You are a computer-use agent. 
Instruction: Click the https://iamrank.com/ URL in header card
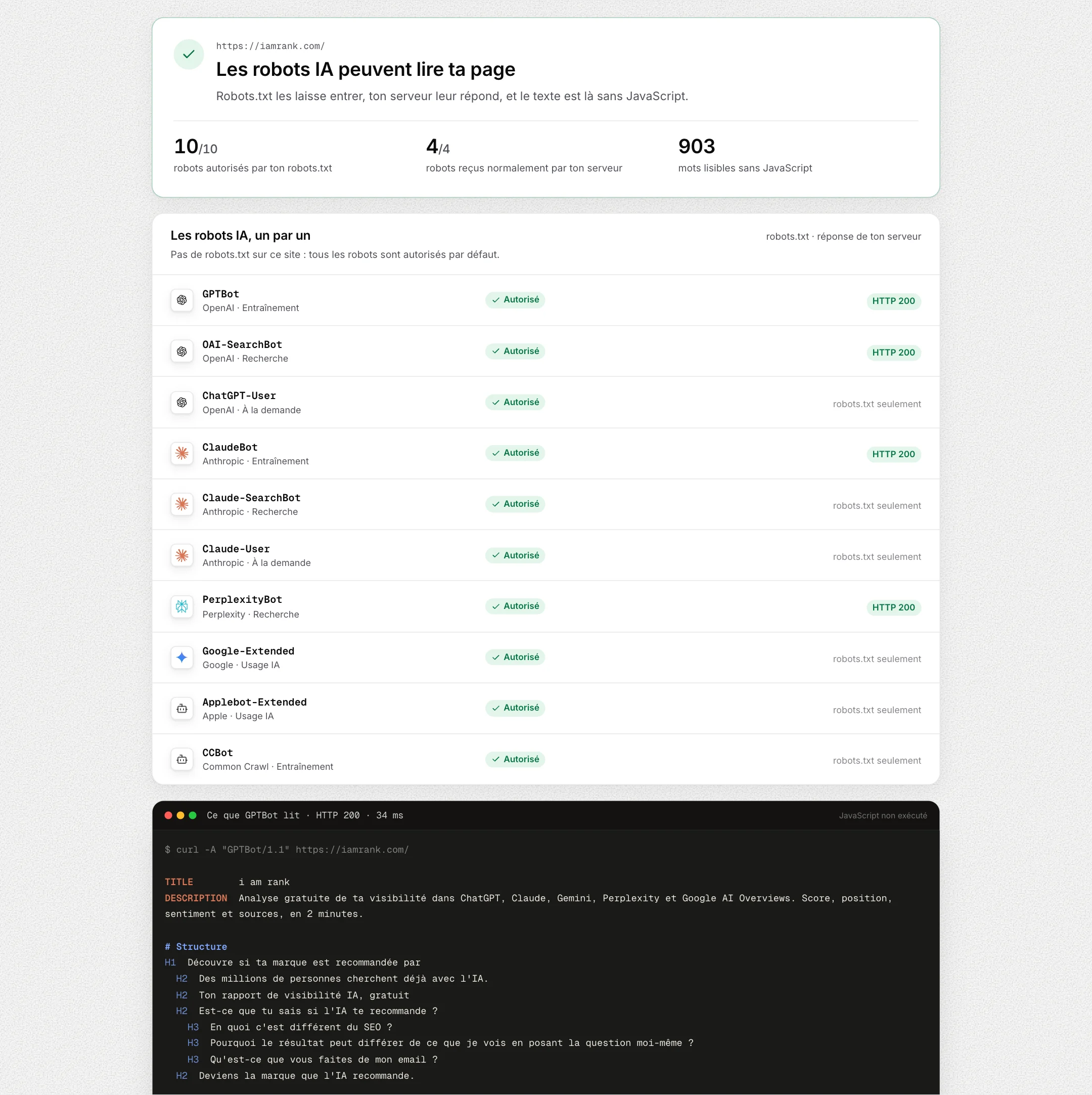coord(270,46)
